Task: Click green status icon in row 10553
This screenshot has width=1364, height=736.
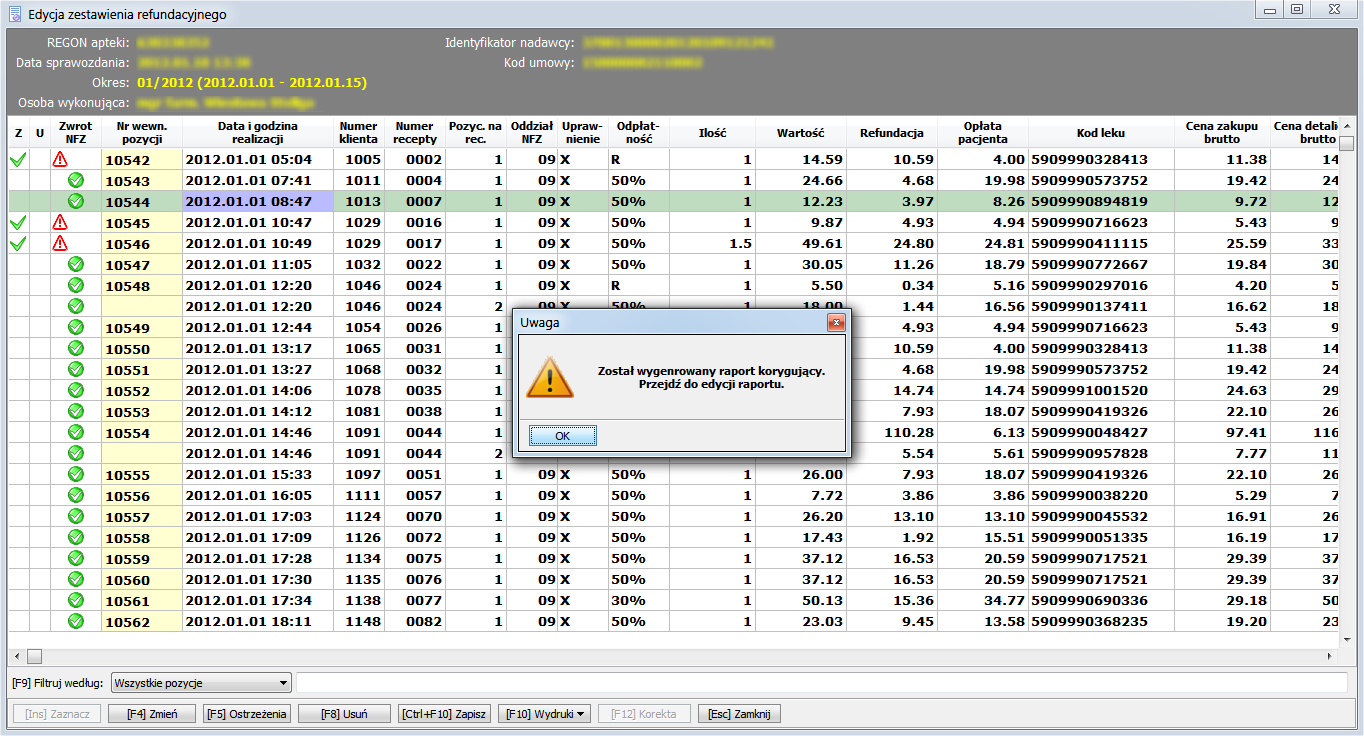Action: coord(76,411)
